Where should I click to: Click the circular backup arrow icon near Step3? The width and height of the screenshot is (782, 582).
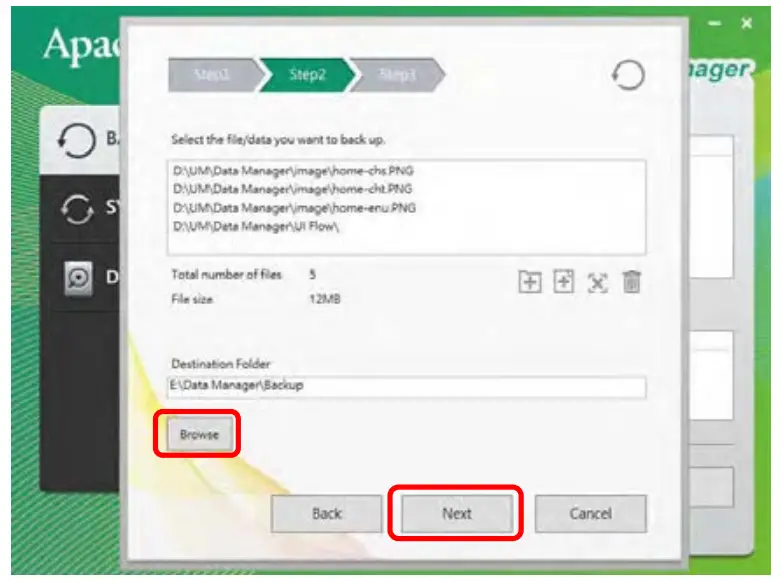(628, 75)
